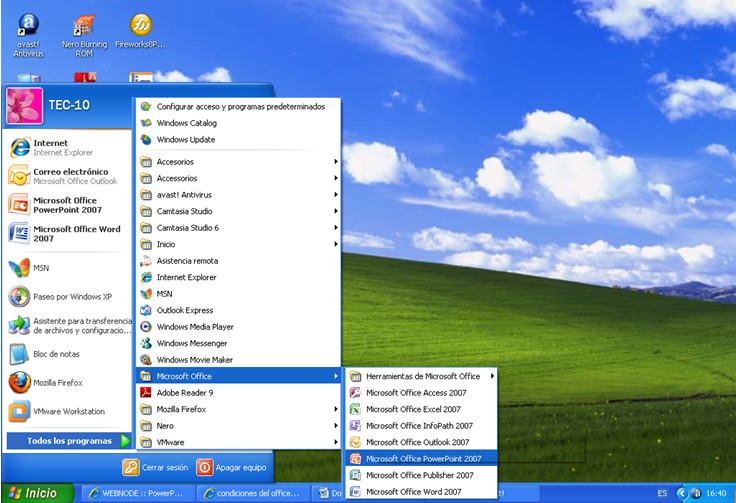736x503 pixels.
Task: Launch Windows Movie Maker
Action: click(238, 359)
